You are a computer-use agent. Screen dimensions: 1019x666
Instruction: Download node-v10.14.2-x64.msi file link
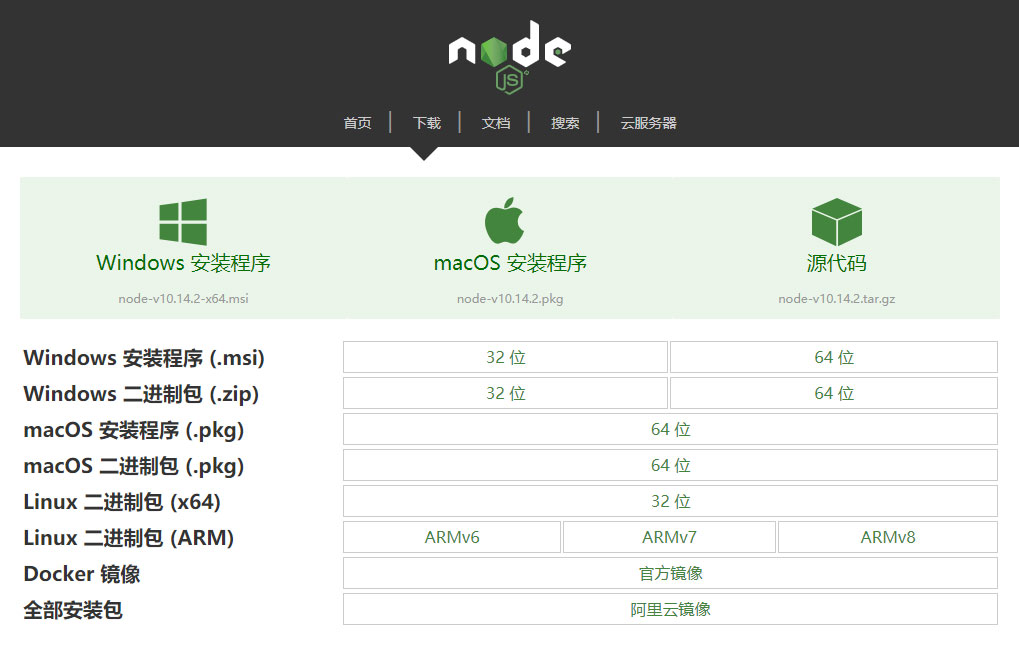183,298
